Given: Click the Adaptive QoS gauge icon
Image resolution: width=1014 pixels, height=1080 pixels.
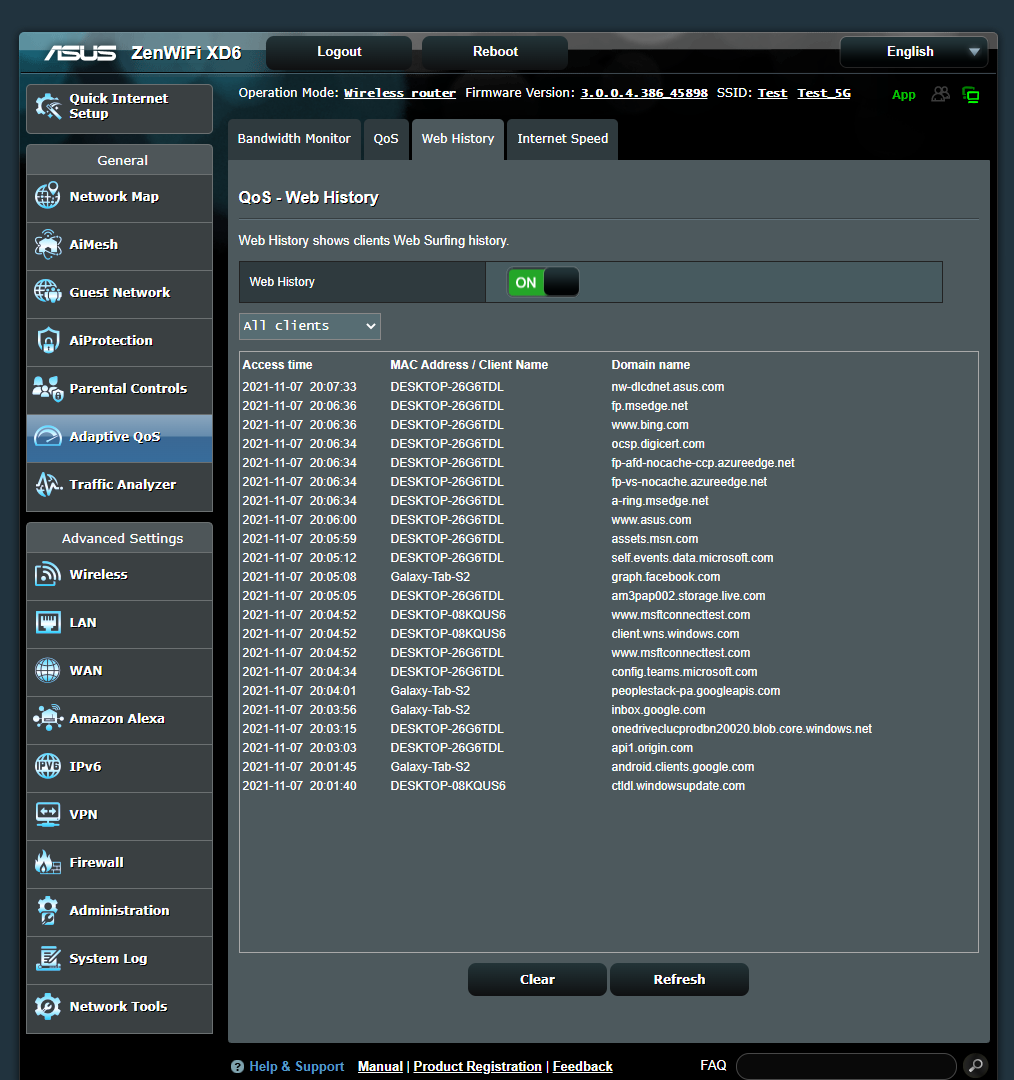Looking at the screenshot, I should click(48, 436).
